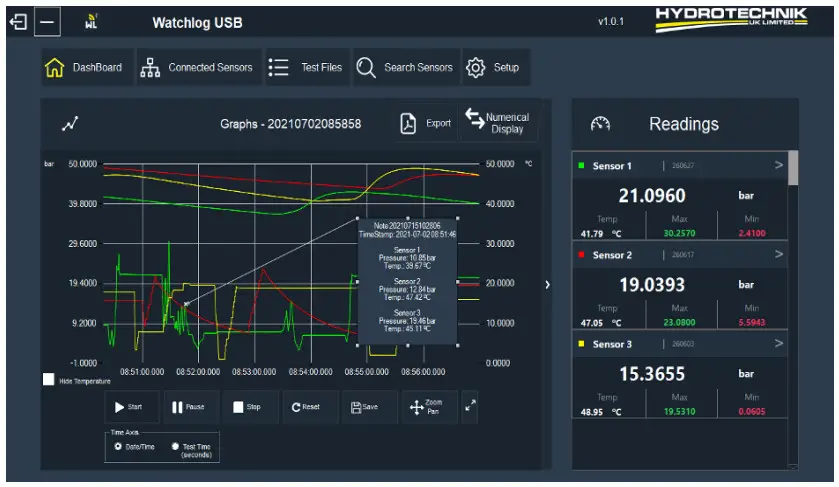This screenshot has width=839, height=487.
Task: Click the Sensor 2 reading value 19.0393
Action: point(652,285)
